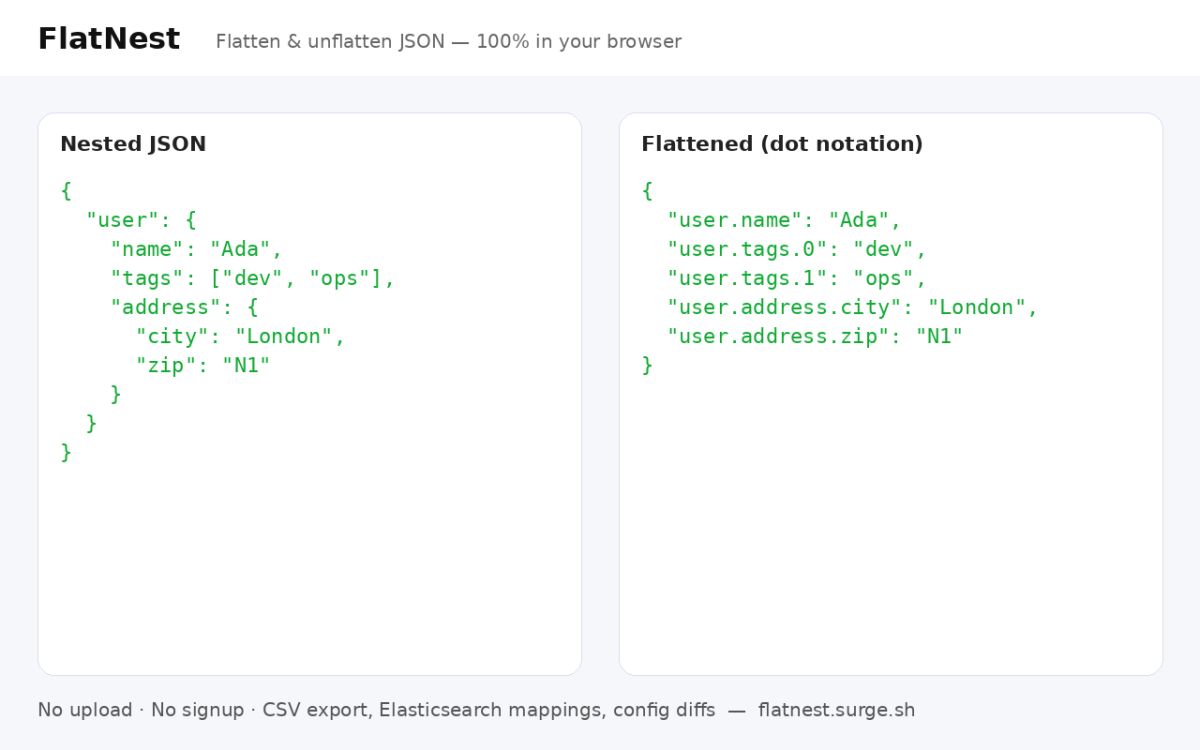
Task: Click the nested "user": { line
Action: click(142, 220)
